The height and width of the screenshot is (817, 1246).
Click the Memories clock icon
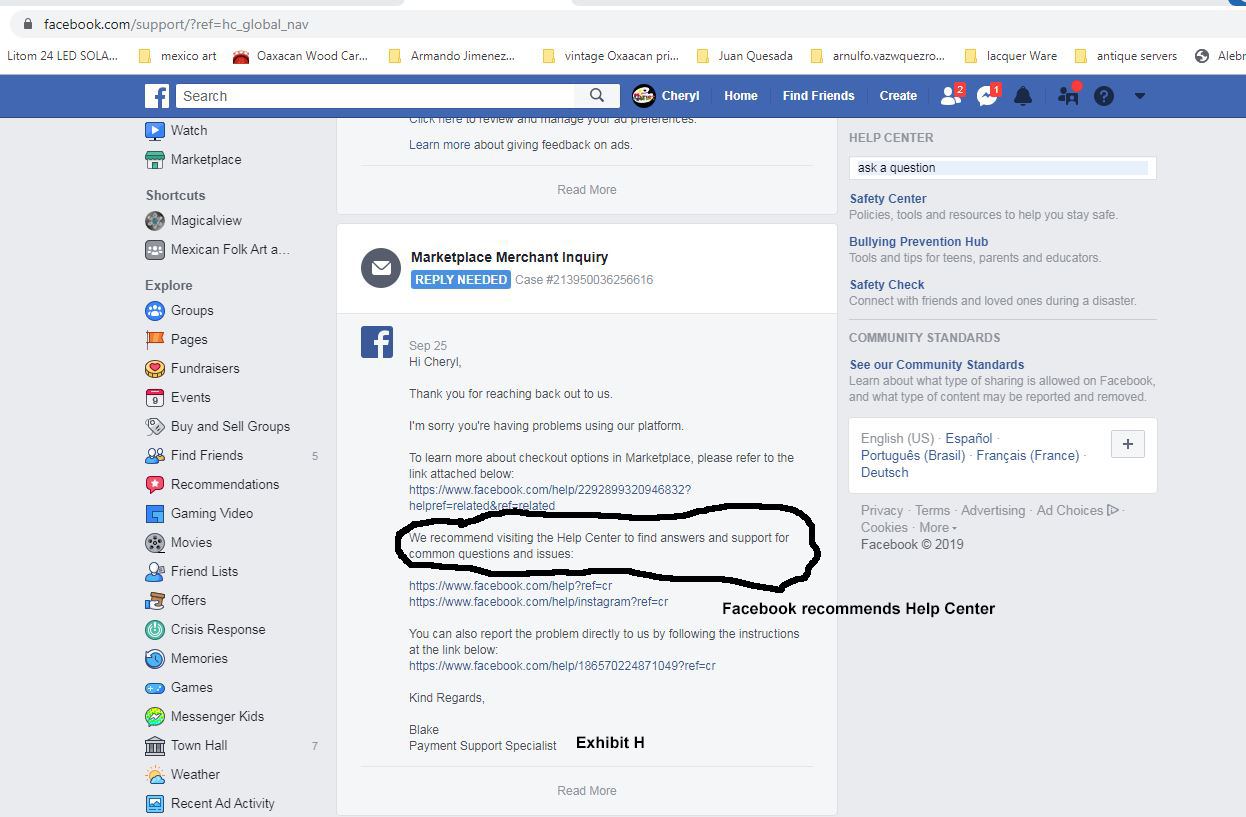pos(155,658)
